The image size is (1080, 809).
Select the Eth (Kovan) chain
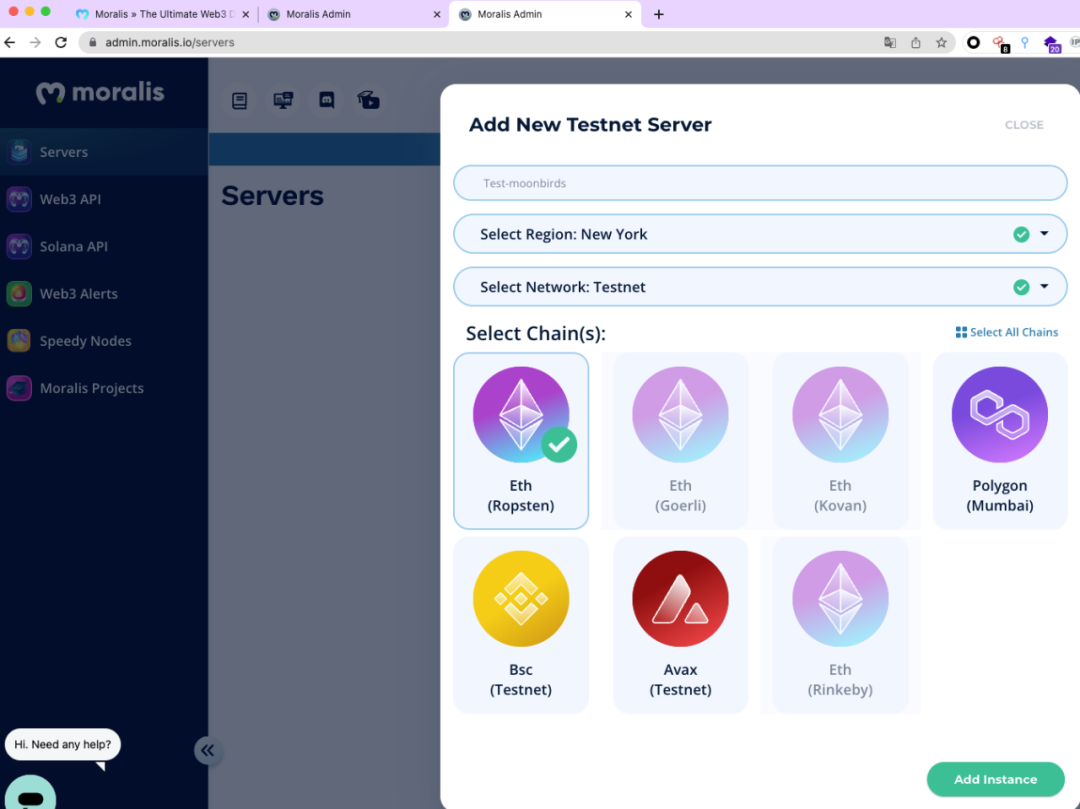tap(840, 441)
